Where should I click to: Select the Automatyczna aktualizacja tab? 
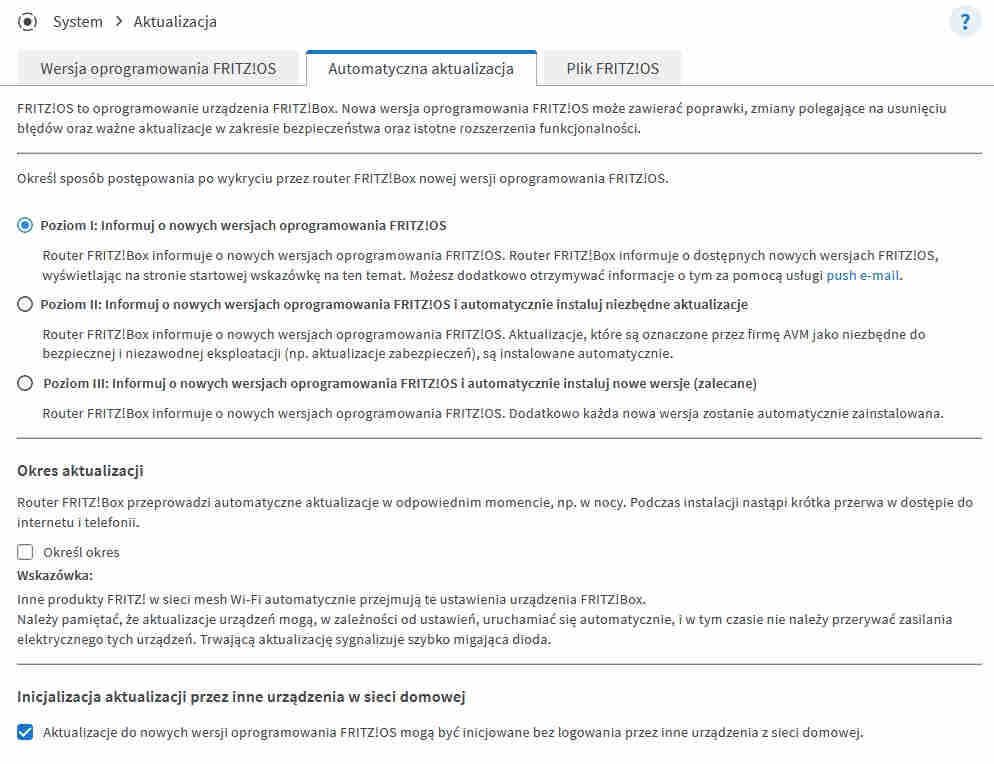pos(421,69)
